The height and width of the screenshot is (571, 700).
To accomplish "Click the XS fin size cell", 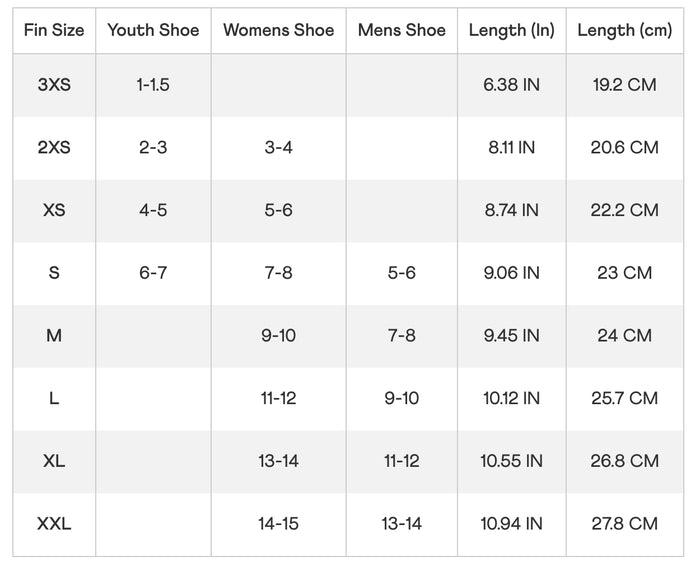I will point(54,210).
